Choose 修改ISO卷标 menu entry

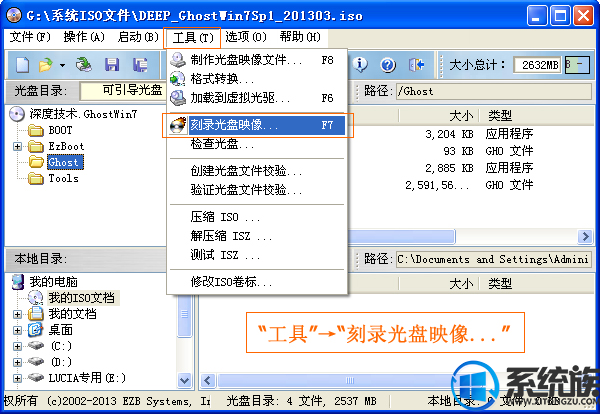[257, 282]
